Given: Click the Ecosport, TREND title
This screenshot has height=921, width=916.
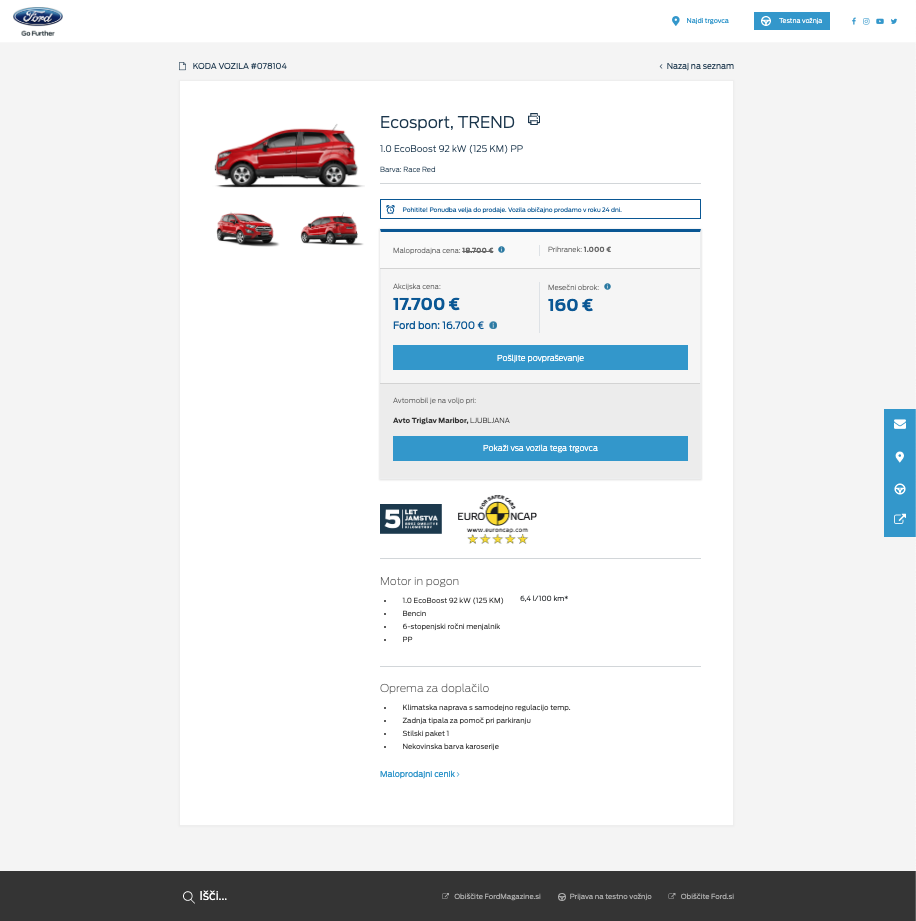Looking at the screenshot, I should pyautogui.click(x=447, y=122).
